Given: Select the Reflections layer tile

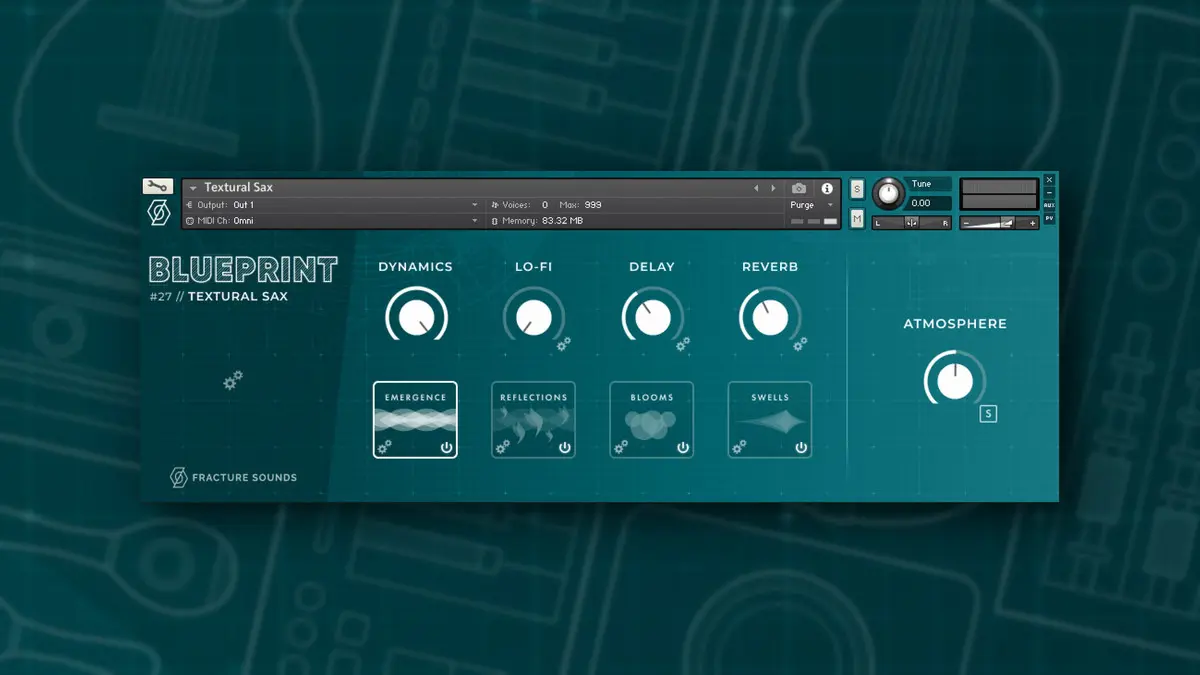Looking at the screenshot, I should click(533, 420).
